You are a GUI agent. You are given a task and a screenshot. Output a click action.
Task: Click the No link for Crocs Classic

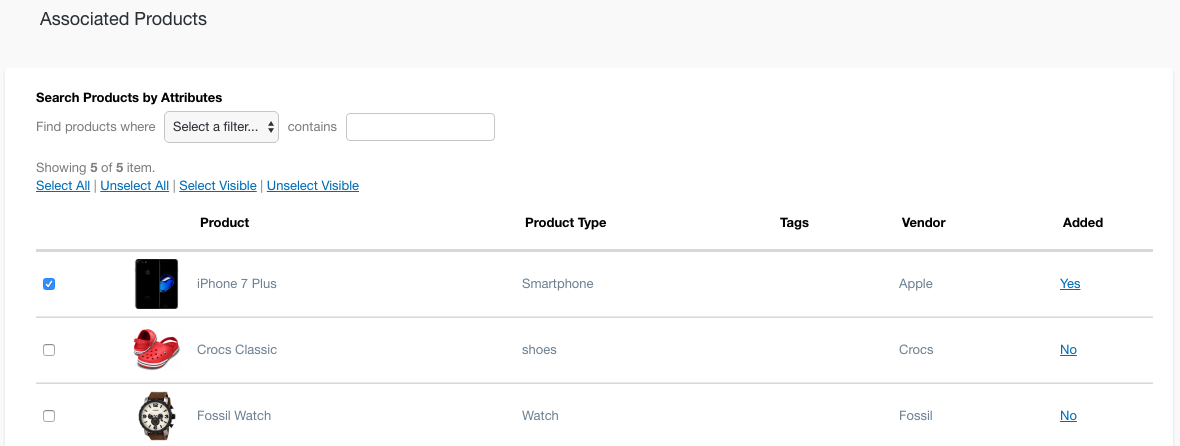click(1068, 350)
